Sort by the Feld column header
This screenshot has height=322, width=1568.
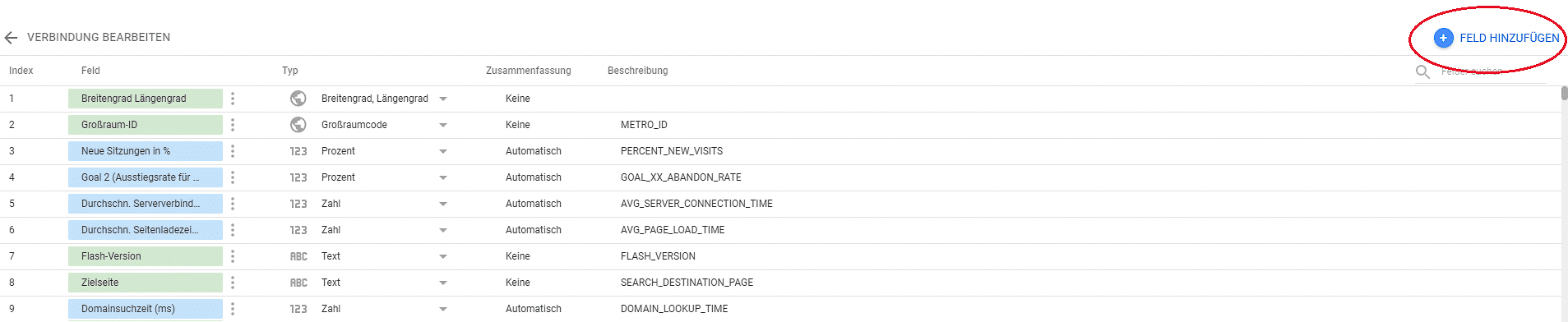coord(90,71)
